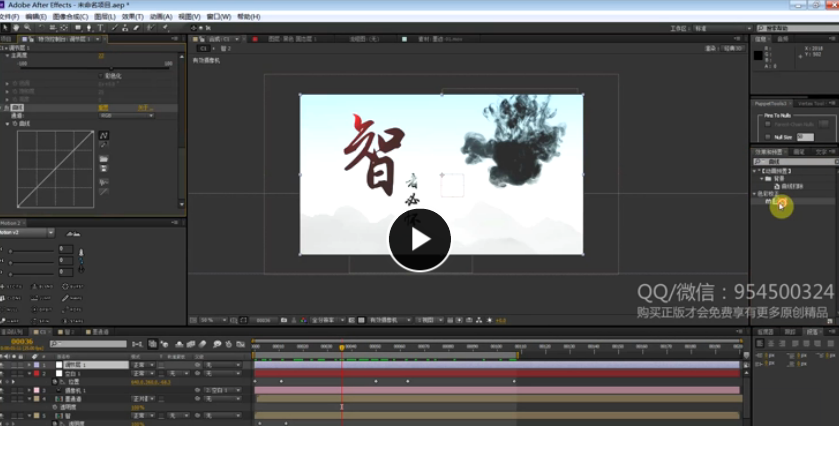Select the Rotation tool
Image resolution: width=839 pixels, height=449 pixels.
coord(41,28)
